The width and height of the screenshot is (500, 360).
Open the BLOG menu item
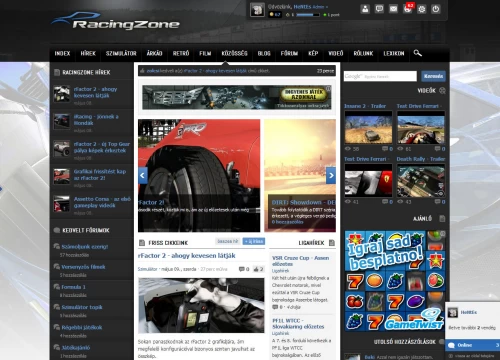tap(264, 53)
